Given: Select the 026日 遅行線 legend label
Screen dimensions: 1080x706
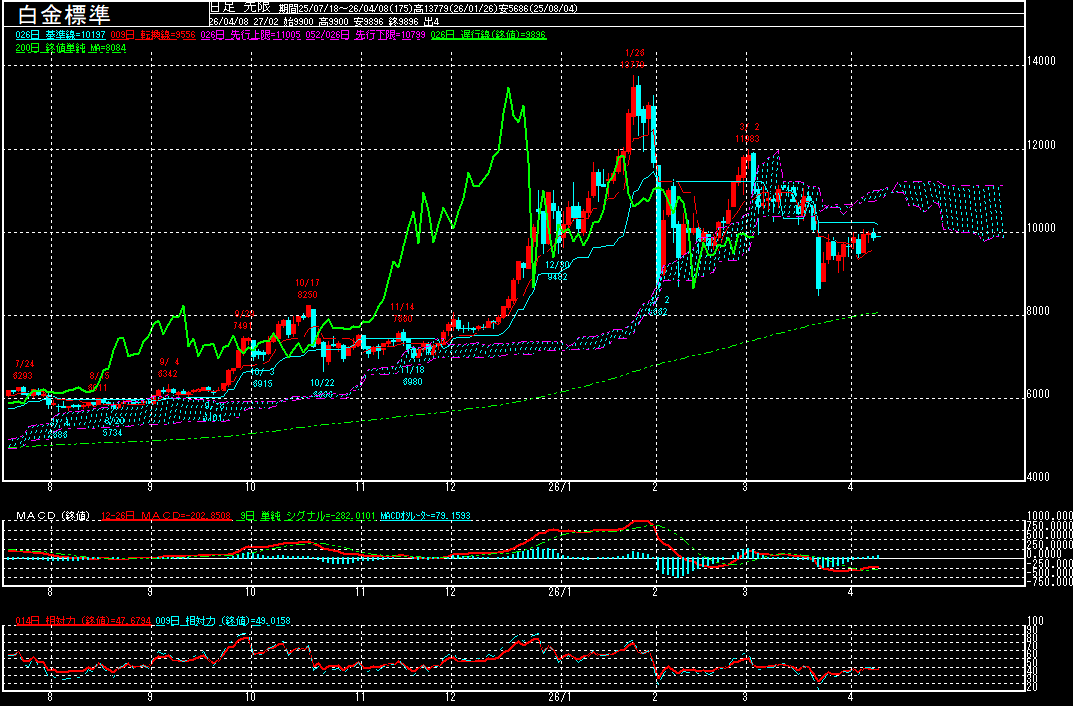Looking at the screenshot, I should click(x=489, y=34).
